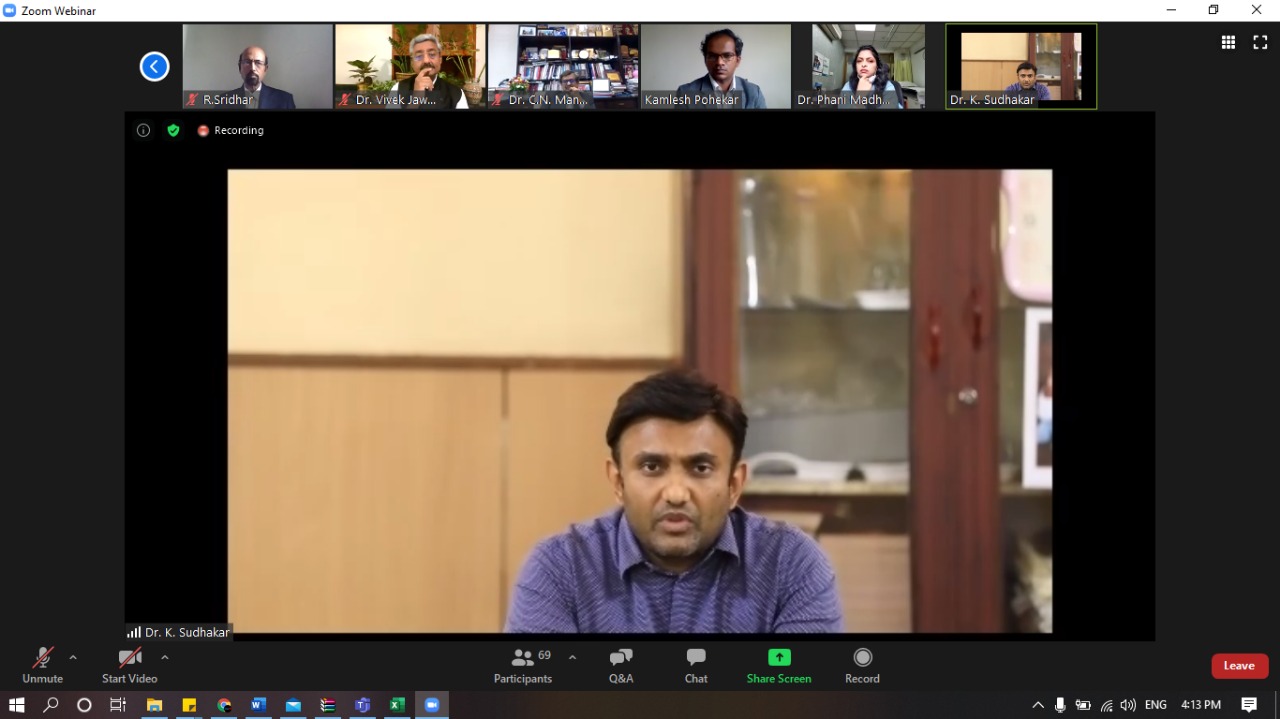Open Microsoft Excel from the taskbar
The image size is (1280, 719).
(x=397, y=705)
